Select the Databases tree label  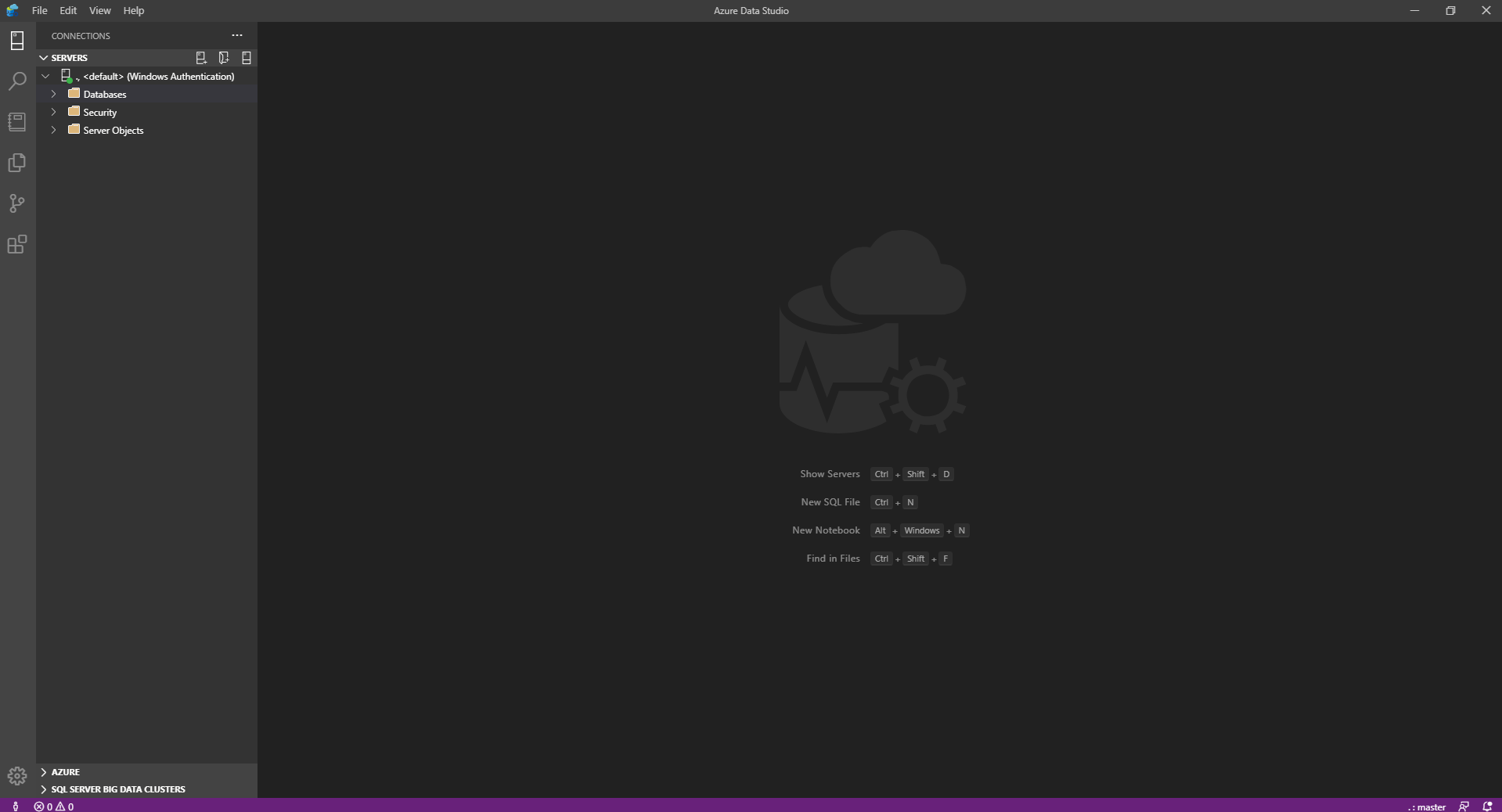105,95
